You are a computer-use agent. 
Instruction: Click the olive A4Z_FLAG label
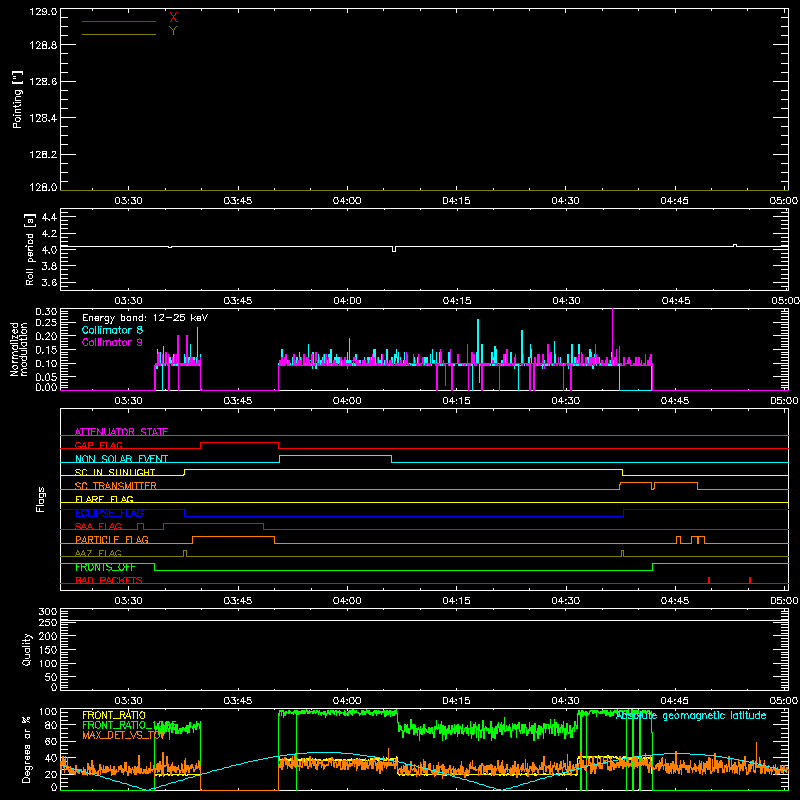(x=98, y=553)
